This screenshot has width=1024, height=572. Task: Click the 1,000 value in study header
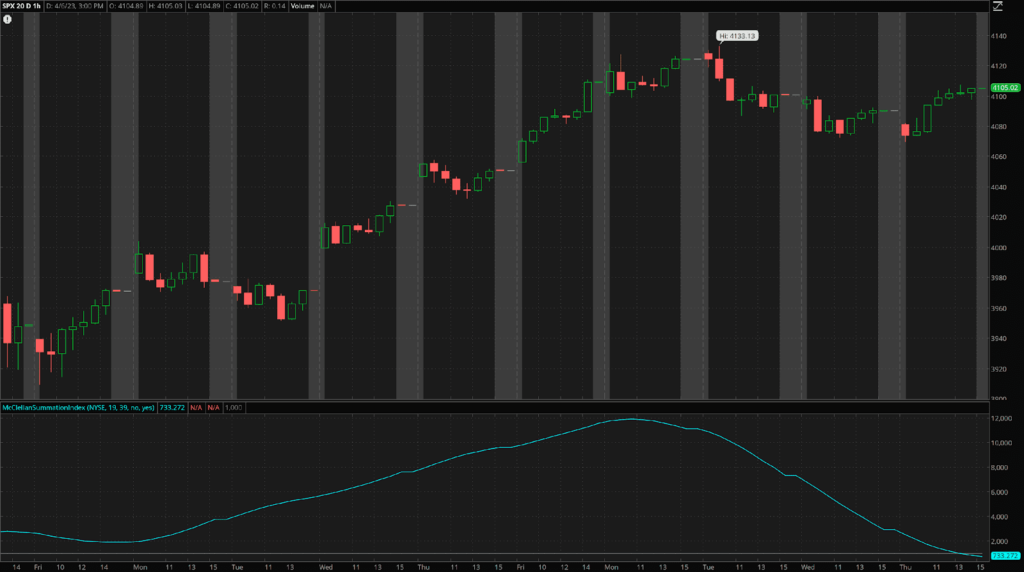(233, 407)
